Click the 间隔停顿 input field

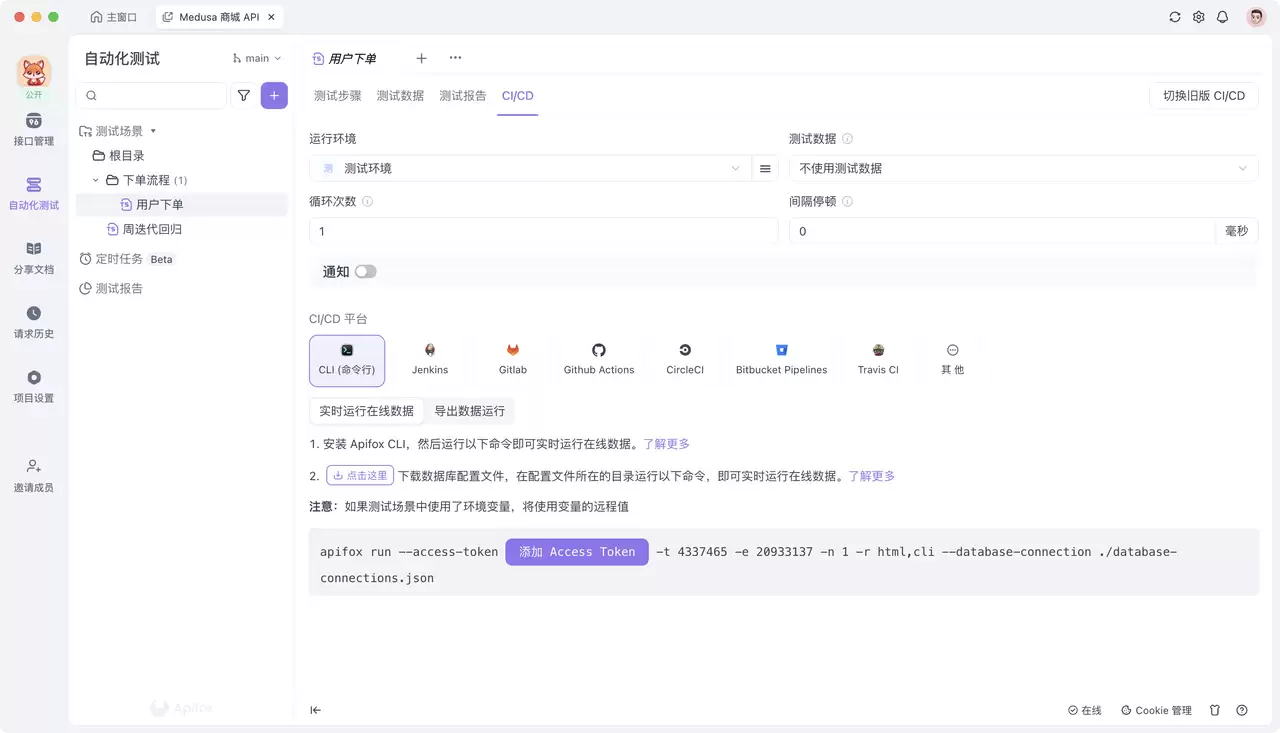pos(1002,231)
